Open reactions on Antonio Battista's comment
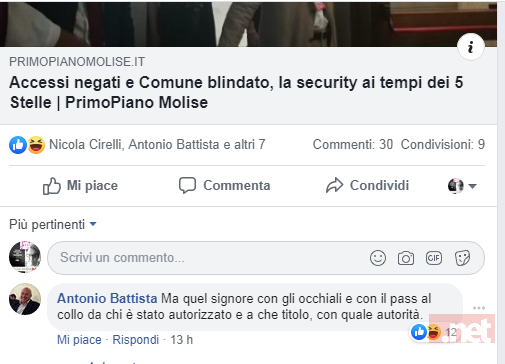 [433, 332]
